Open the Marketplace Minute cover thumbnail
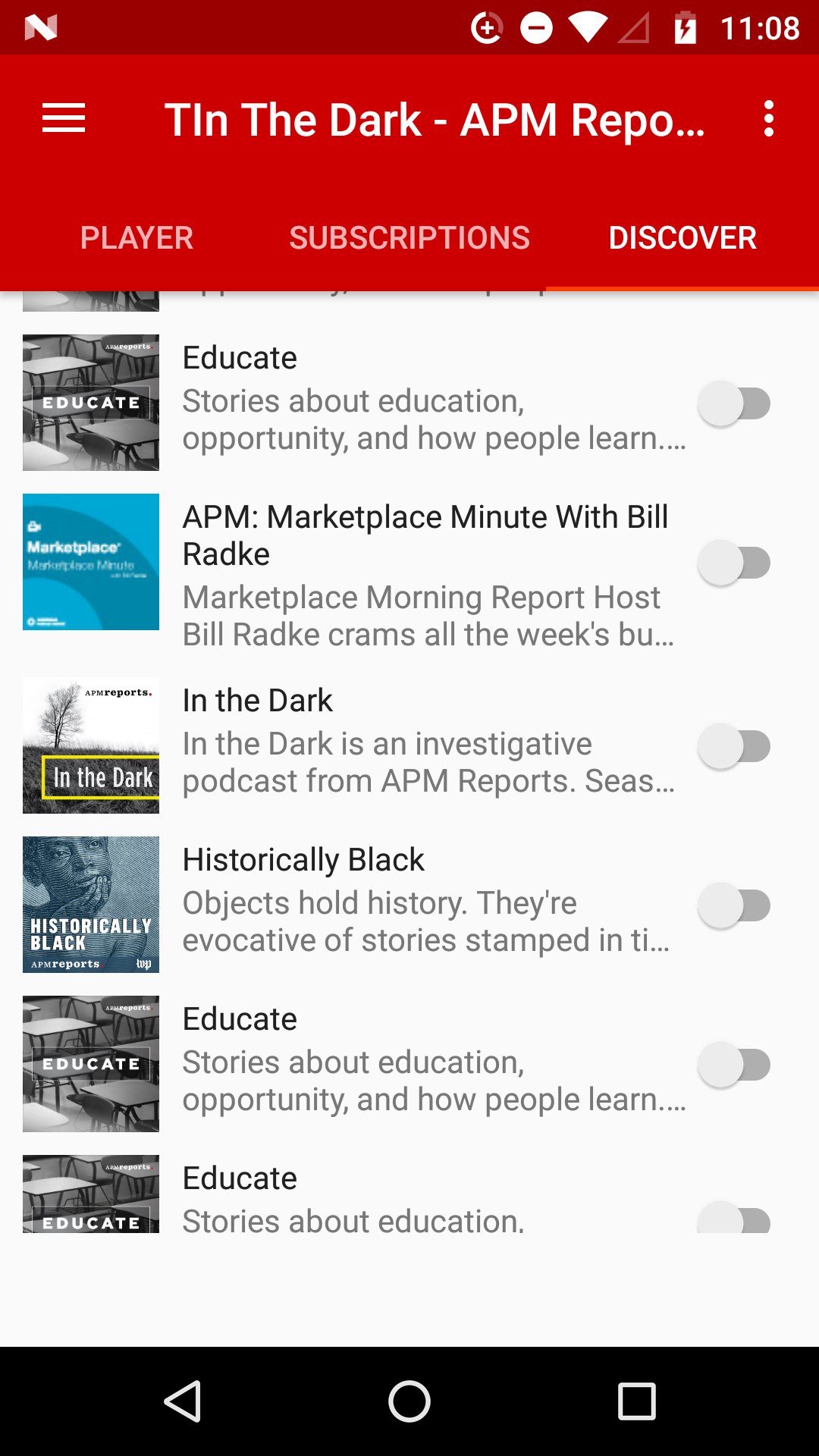Viewport: 819px width, 1456px height. [x=91, y=562]
